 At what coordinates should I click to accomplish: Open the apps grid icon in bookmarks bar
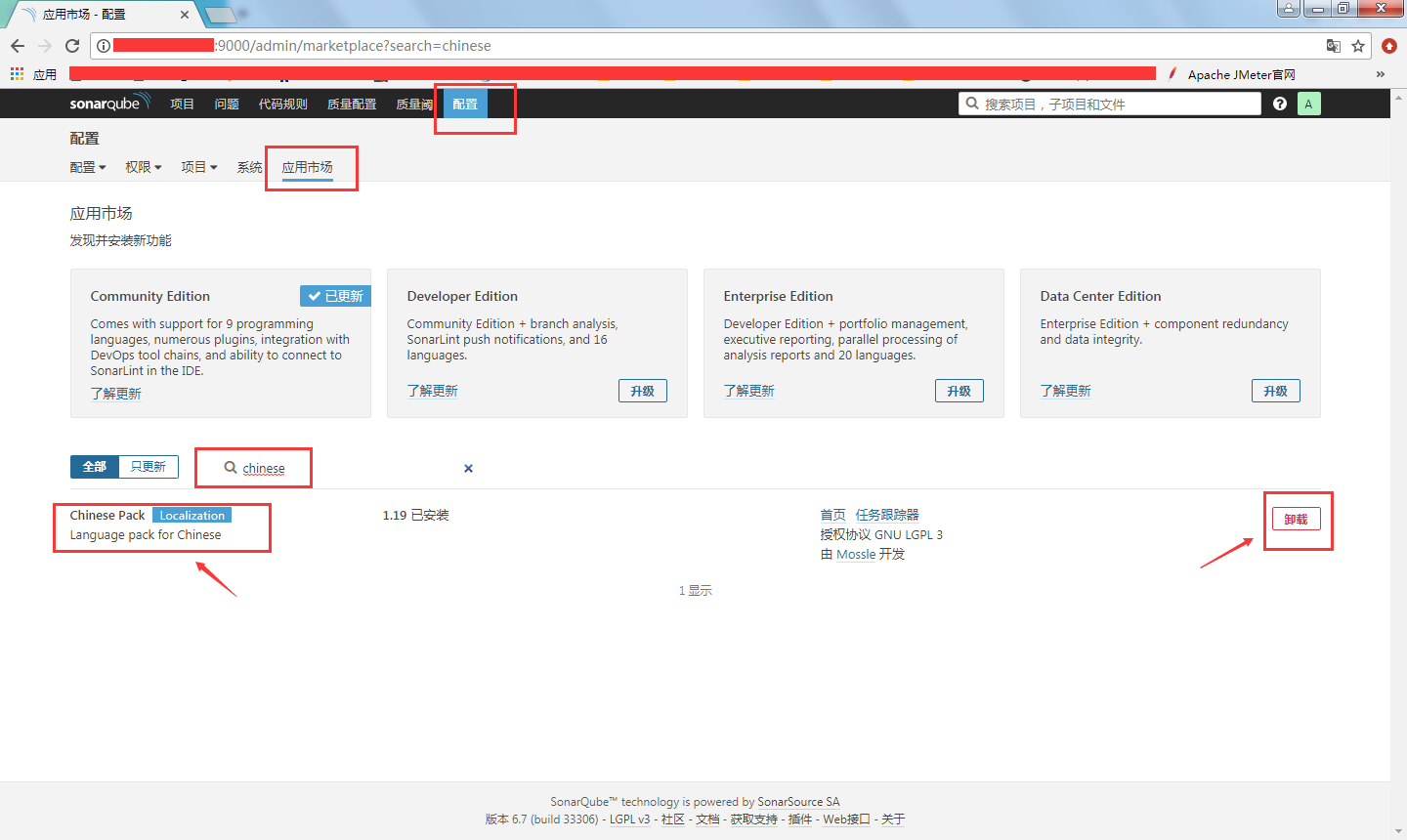click(x=17, y=74)
